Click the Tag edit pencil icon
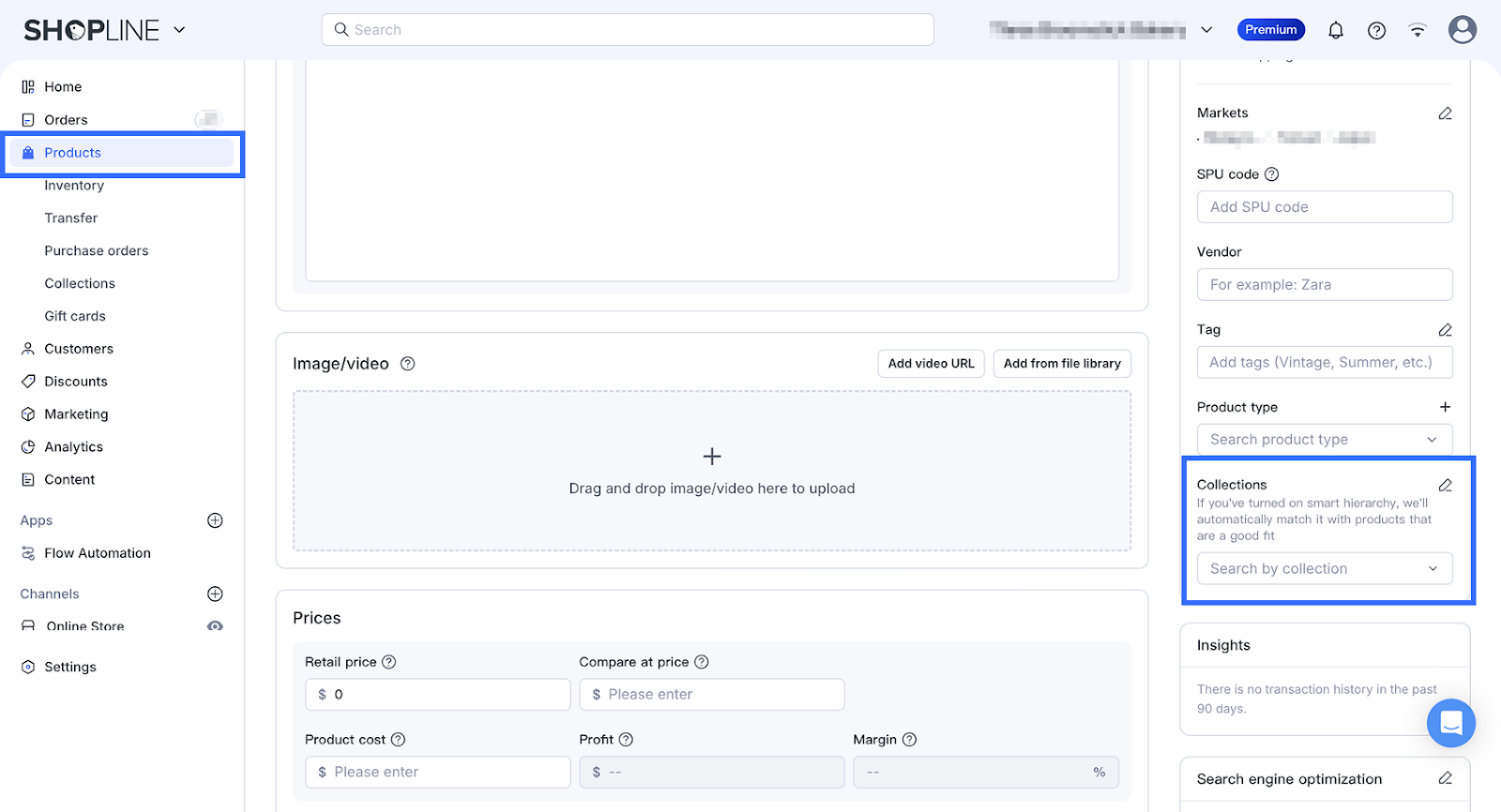The width and height of the screenshot is (1501, 812). 1445,330
